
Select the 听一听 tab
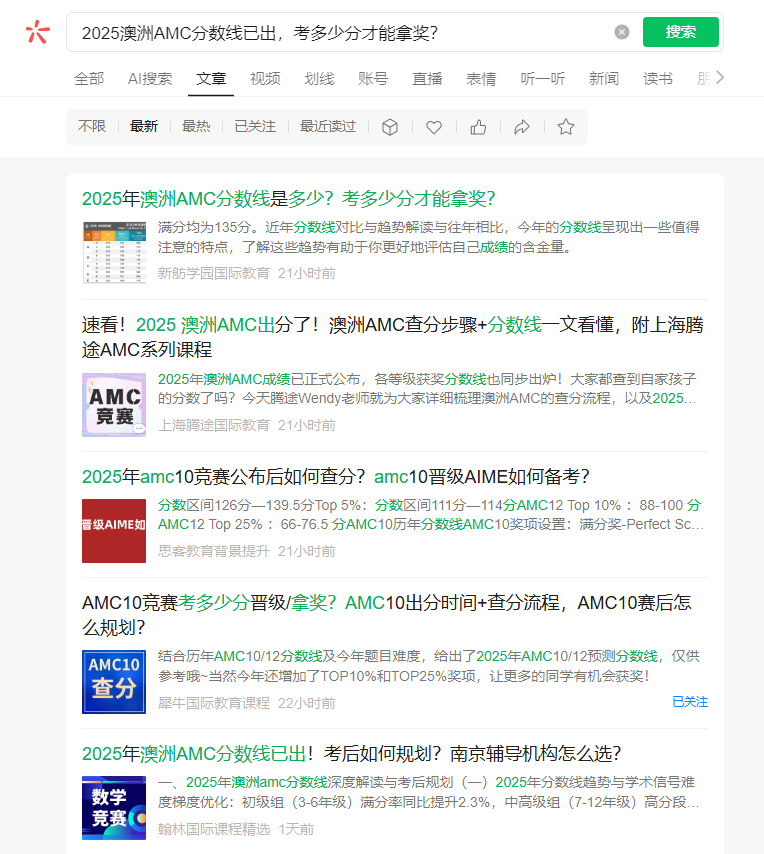[x=542, y=79]
